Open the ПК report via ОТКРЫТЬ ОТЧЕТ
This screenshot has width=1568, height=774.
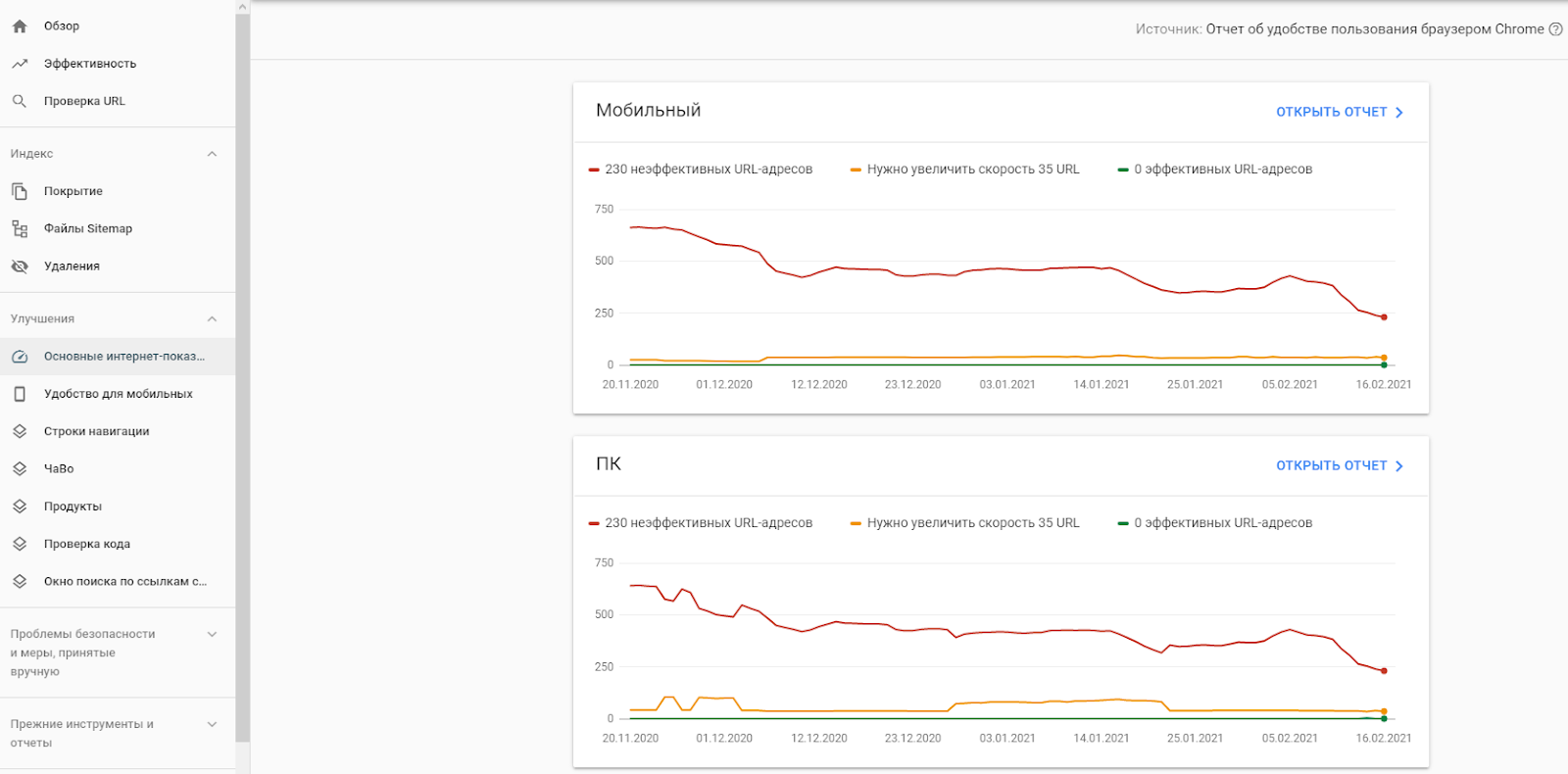1339,466
